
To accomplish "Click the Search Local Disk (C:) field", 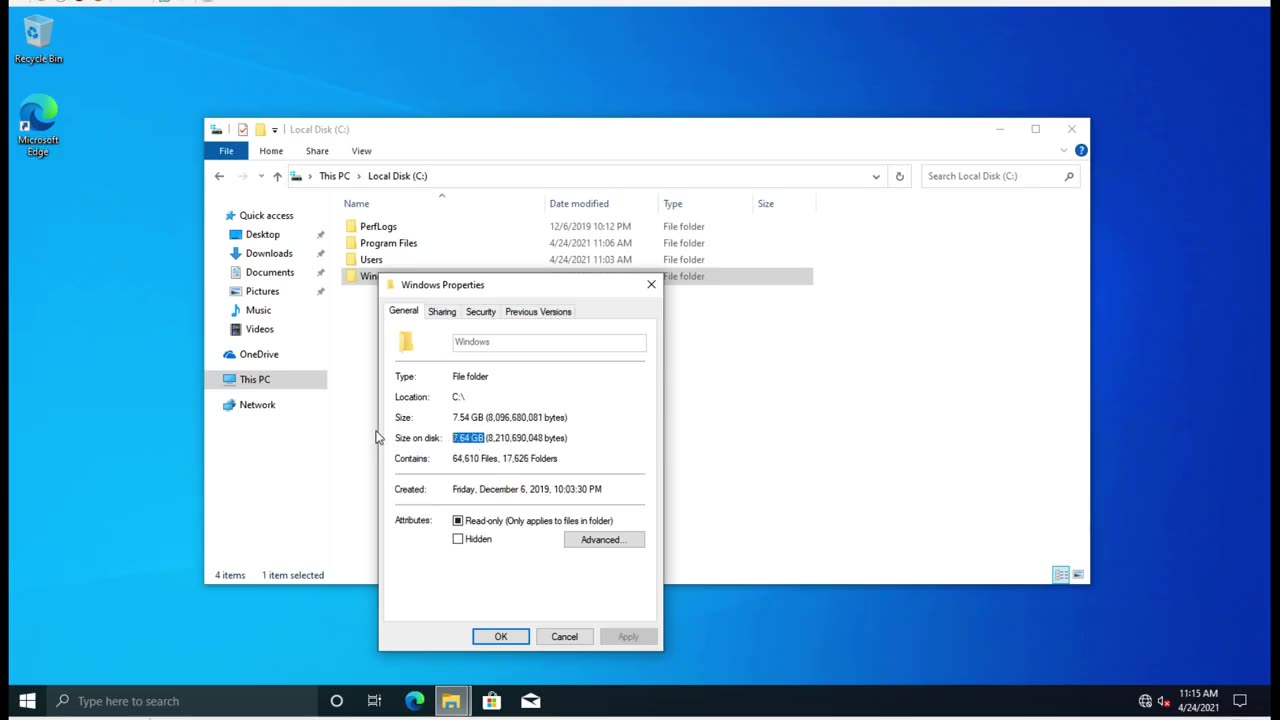I will (1000, 176).
